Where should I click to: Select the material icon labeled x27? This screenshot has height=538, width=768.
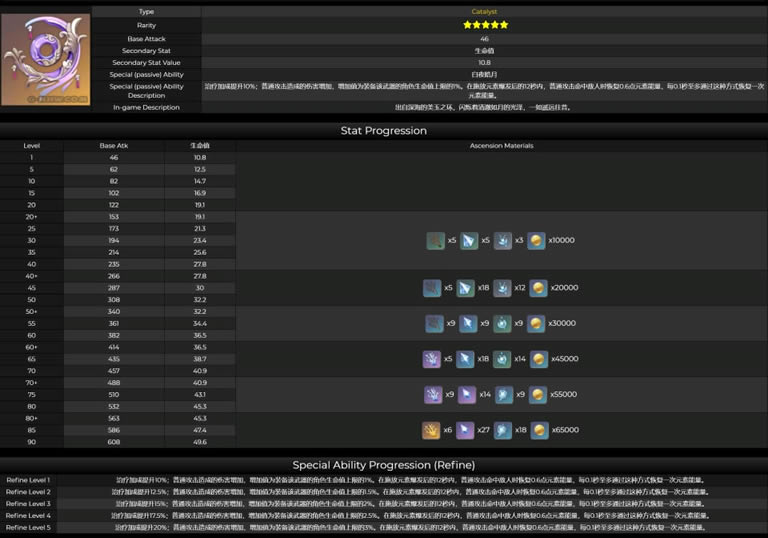tap(466, 430)
